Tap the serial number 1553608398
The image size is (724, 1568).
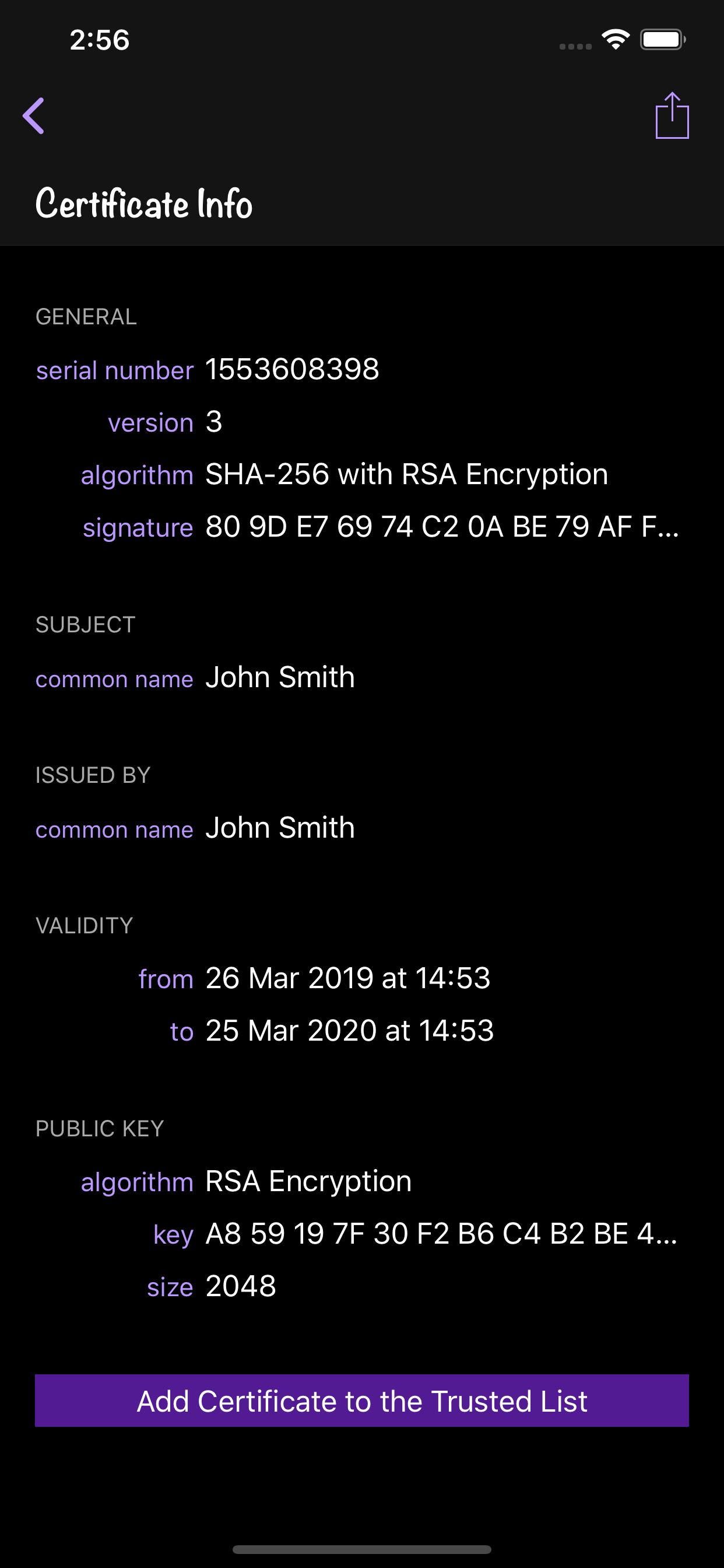[293, 369]
